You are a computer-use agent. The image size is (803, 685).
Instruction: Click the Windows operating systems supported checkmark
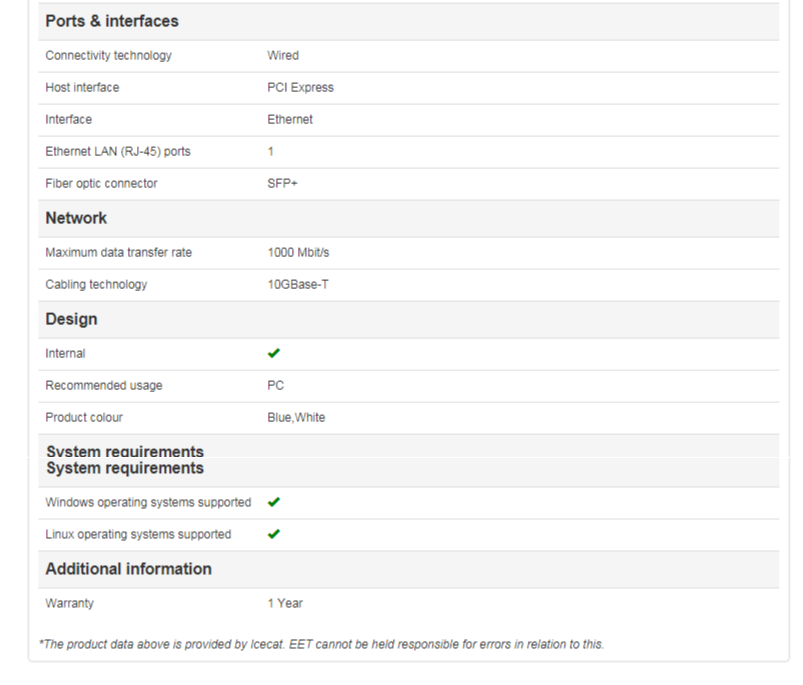point(274,502)
